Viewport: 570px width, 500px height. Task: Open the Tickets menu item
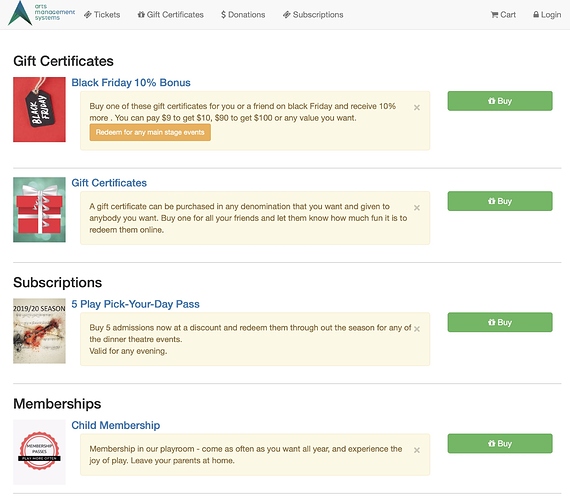pyautogui.click(x=102, y=15)
